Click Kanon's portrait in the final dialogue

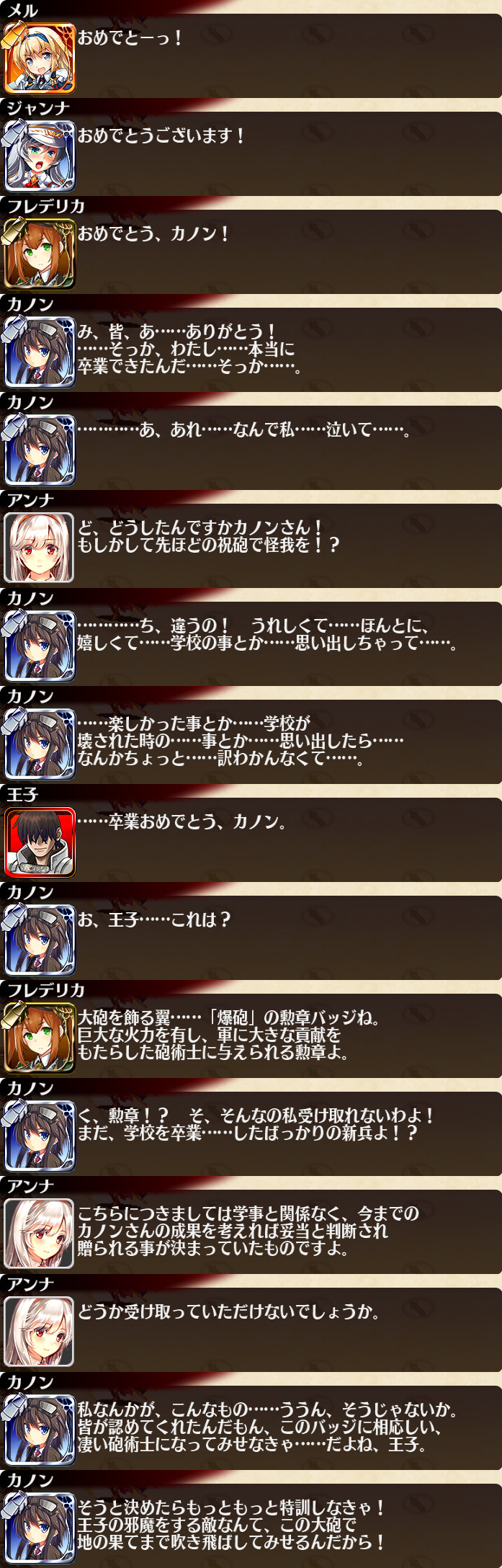pos(40,1528)
